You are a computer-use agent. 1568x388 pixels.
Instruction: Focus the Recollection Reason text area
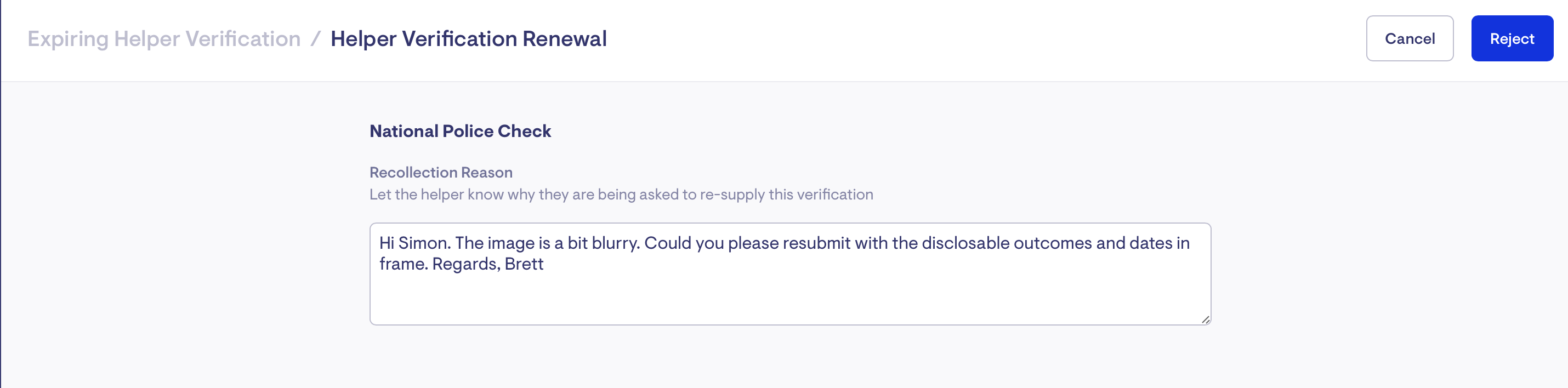(790, 273)
